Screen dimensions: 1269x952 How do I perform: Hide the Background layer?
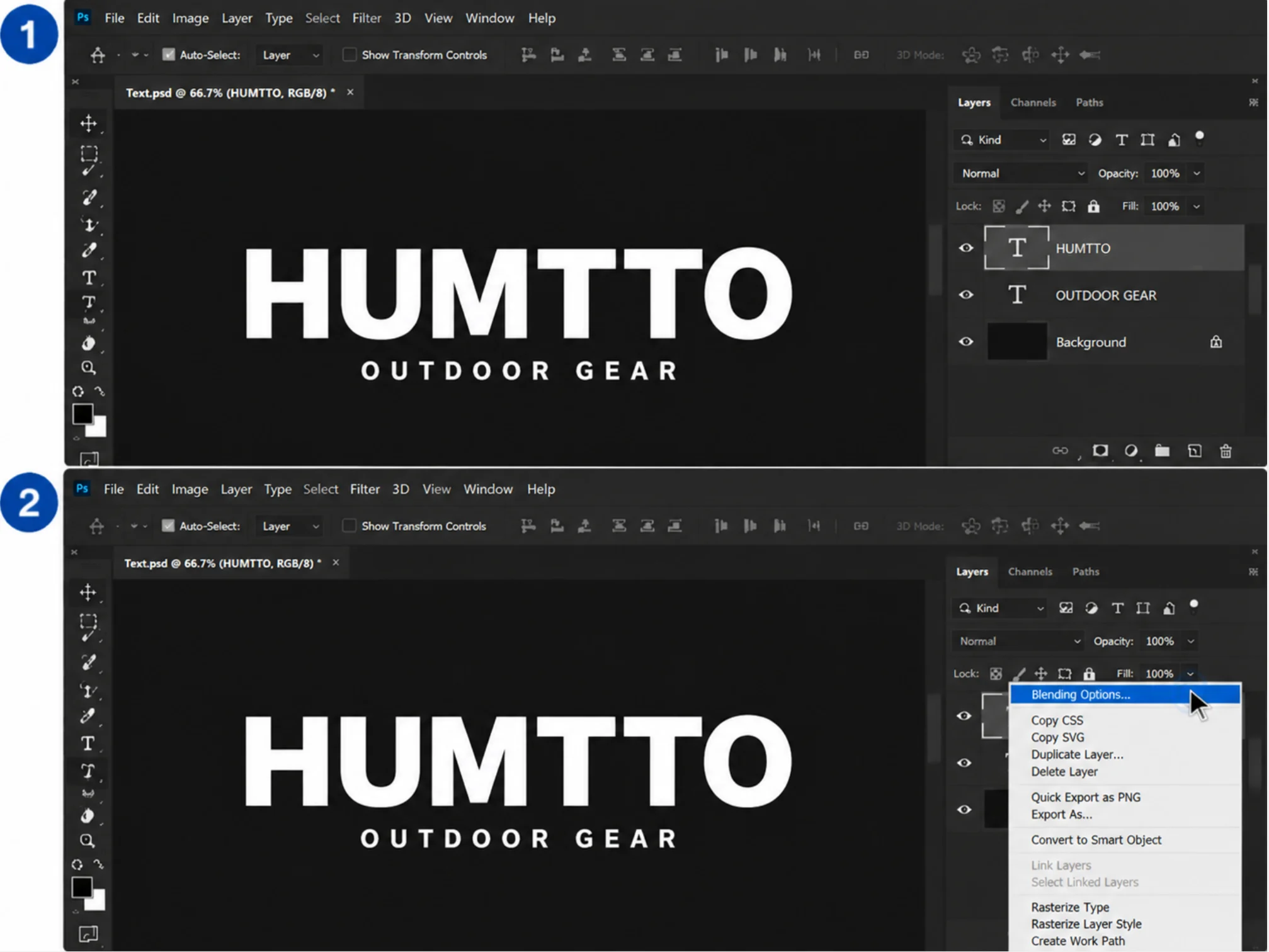(965, 342)
